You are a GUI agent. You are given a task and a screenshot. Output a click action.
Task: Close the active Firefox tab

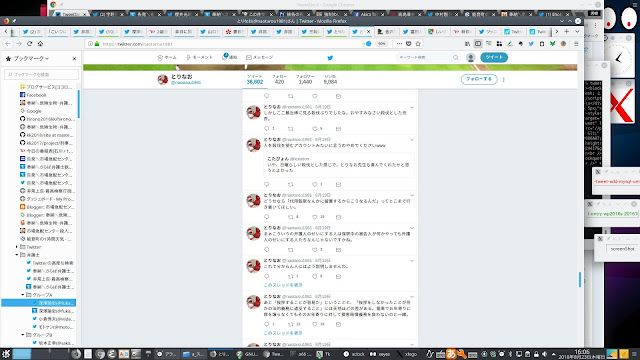(369, 31)
